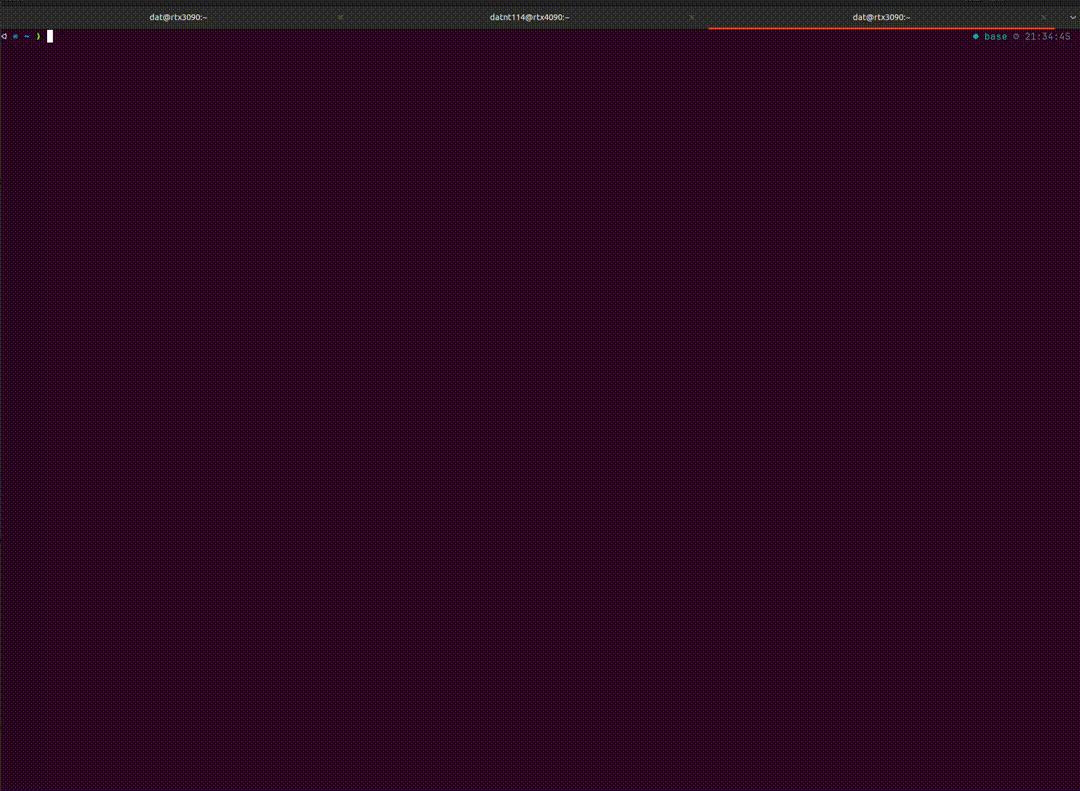Click the green prompt arrow character
1080x791 pixels.
(x=38, y=36)
